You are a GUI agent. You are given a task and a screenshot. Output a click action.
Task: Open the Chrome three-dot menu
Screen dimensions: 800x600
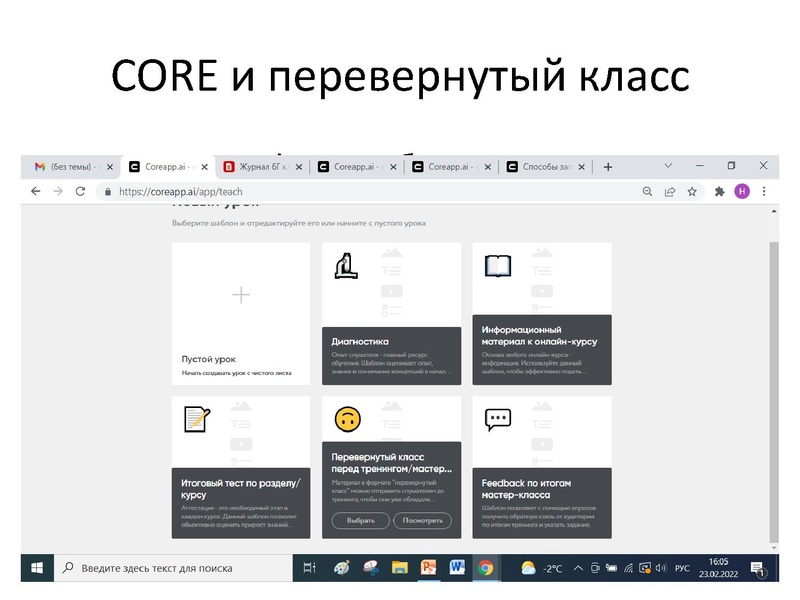(x=764, y=190)
